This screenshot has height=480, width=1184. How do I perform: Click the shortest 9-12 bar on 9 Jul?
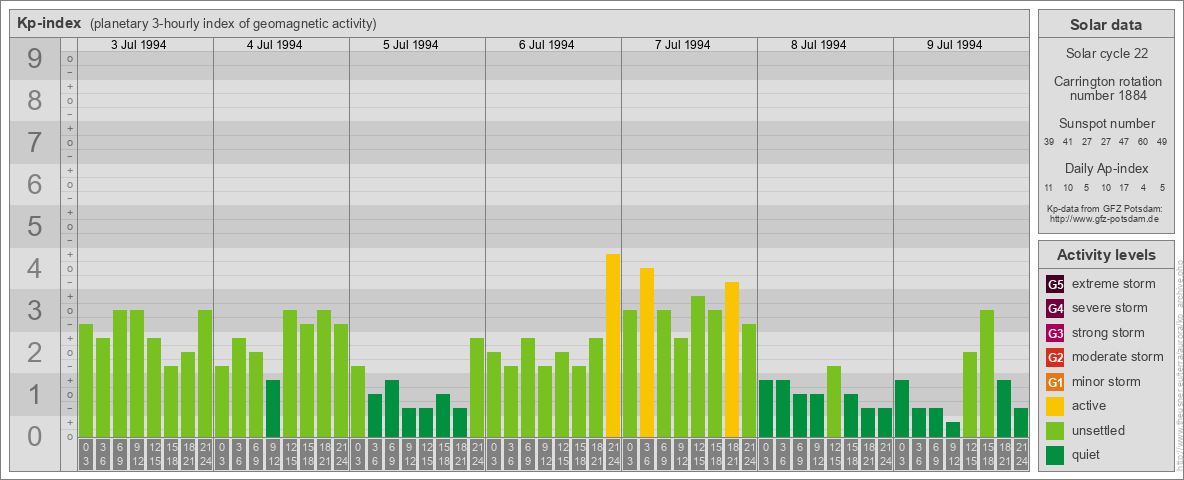point(953,429)
